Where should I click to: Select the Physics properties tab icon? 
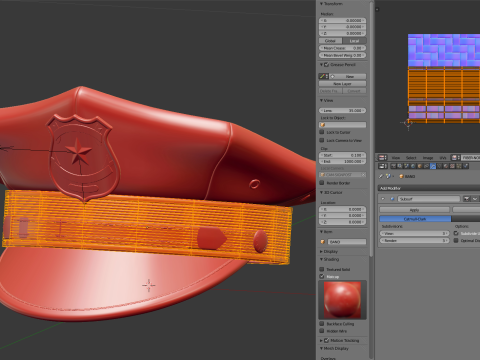coord(466,166)
